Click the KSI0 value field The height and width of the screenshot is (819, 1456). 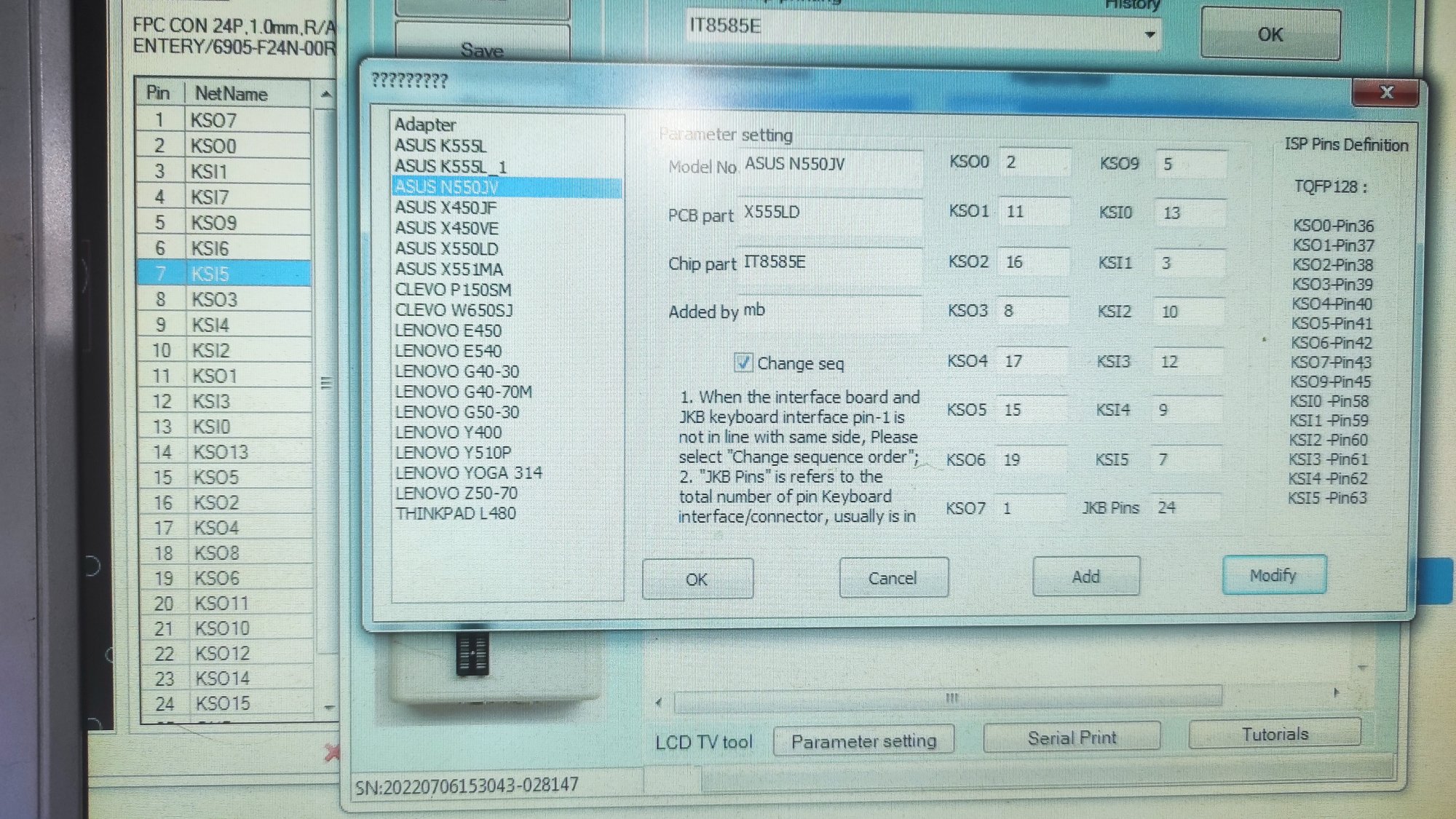point(1191,213)
